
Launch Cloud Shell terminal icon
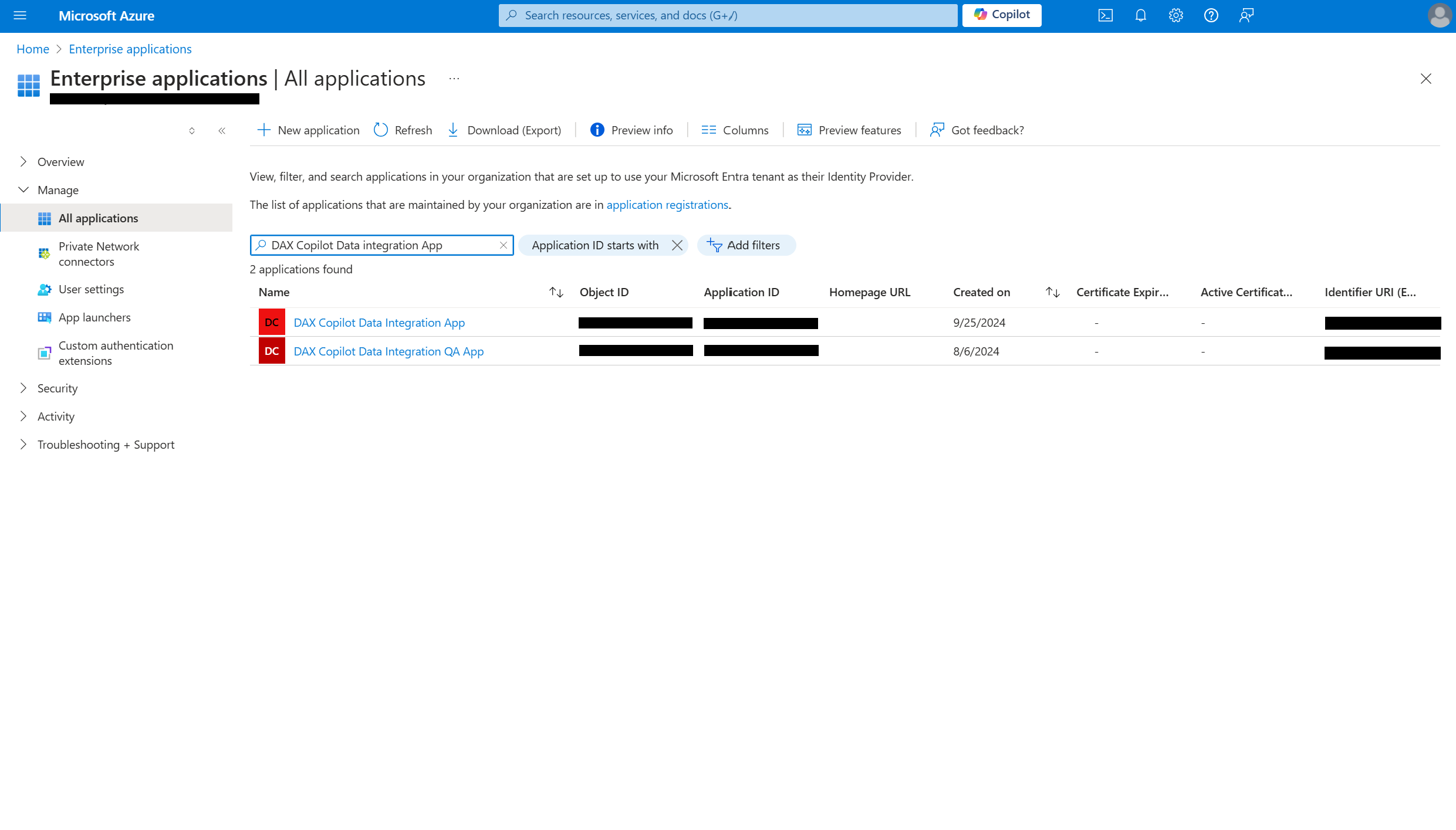tap(1106, 16)
